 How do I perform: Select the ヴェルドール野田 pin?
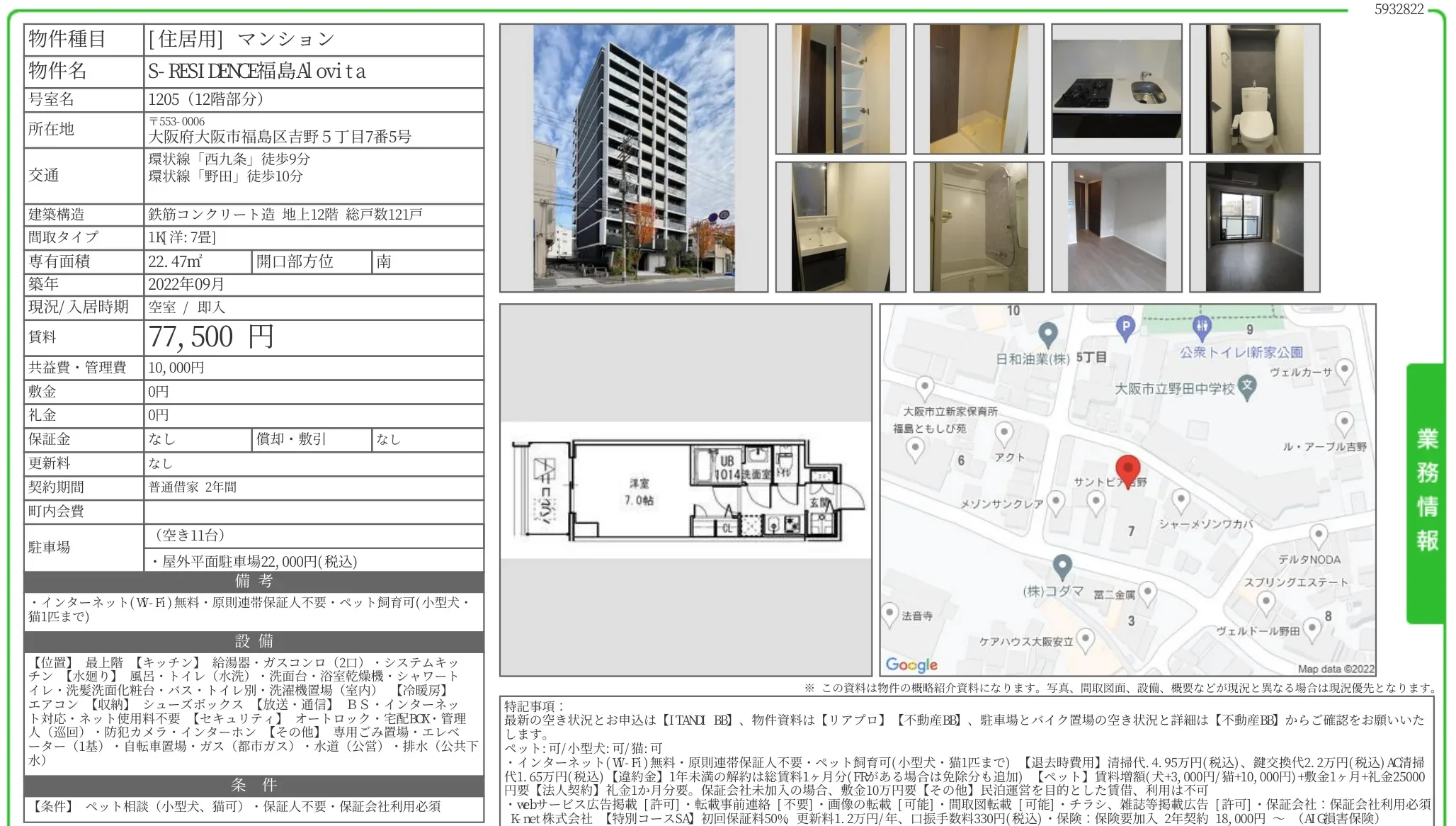pyautogui.click(x=1313, y=628)
